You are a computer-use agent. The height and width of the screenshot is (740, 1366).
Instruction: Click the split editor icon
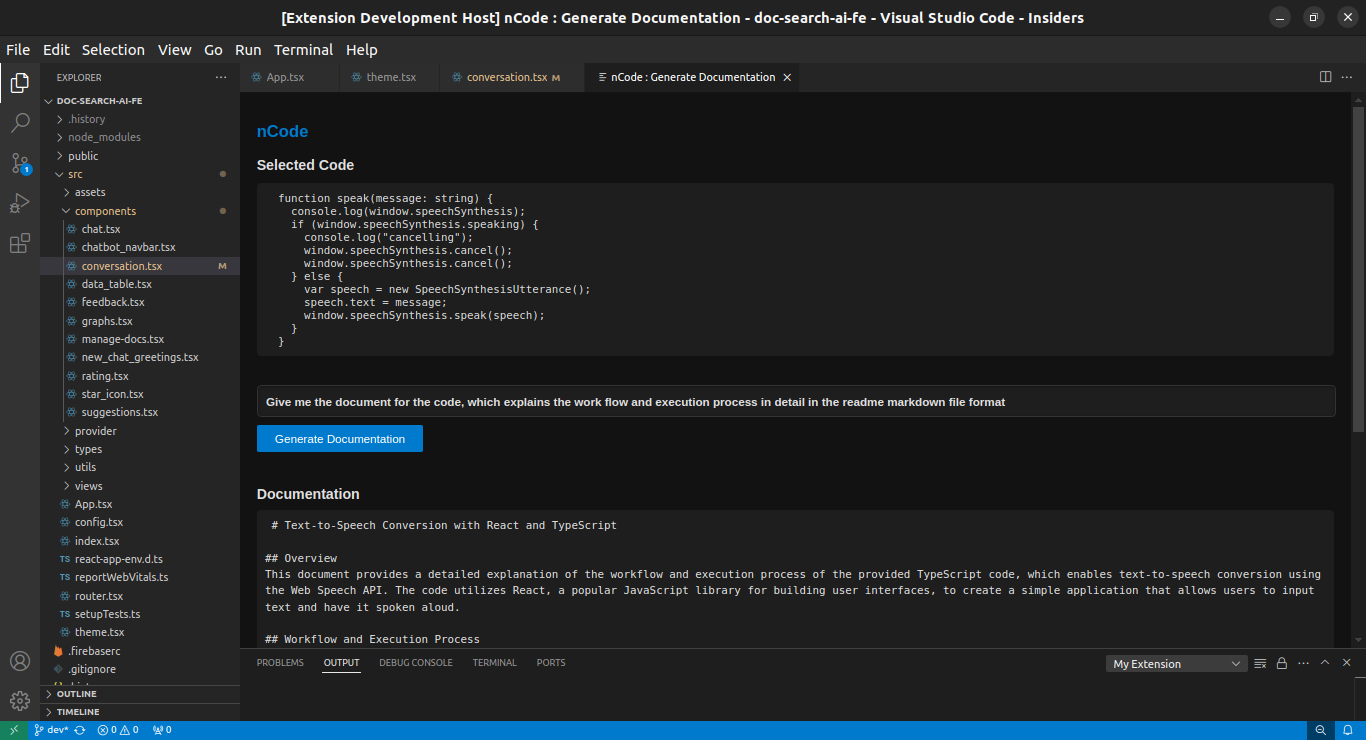coord(1325,77)
